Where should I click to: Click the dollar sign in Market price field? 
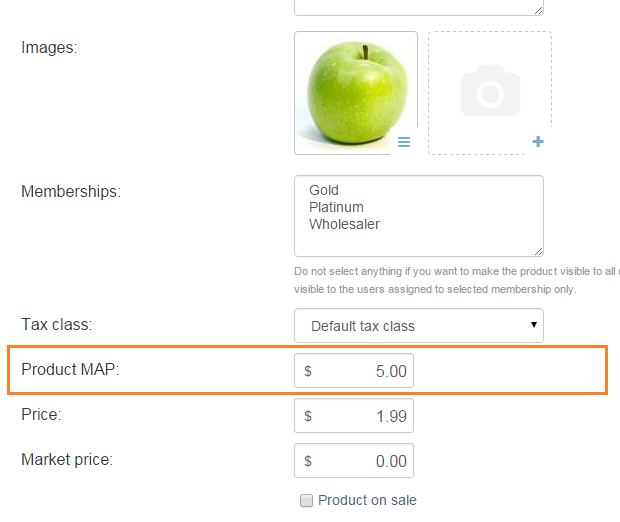click(308, 461)
